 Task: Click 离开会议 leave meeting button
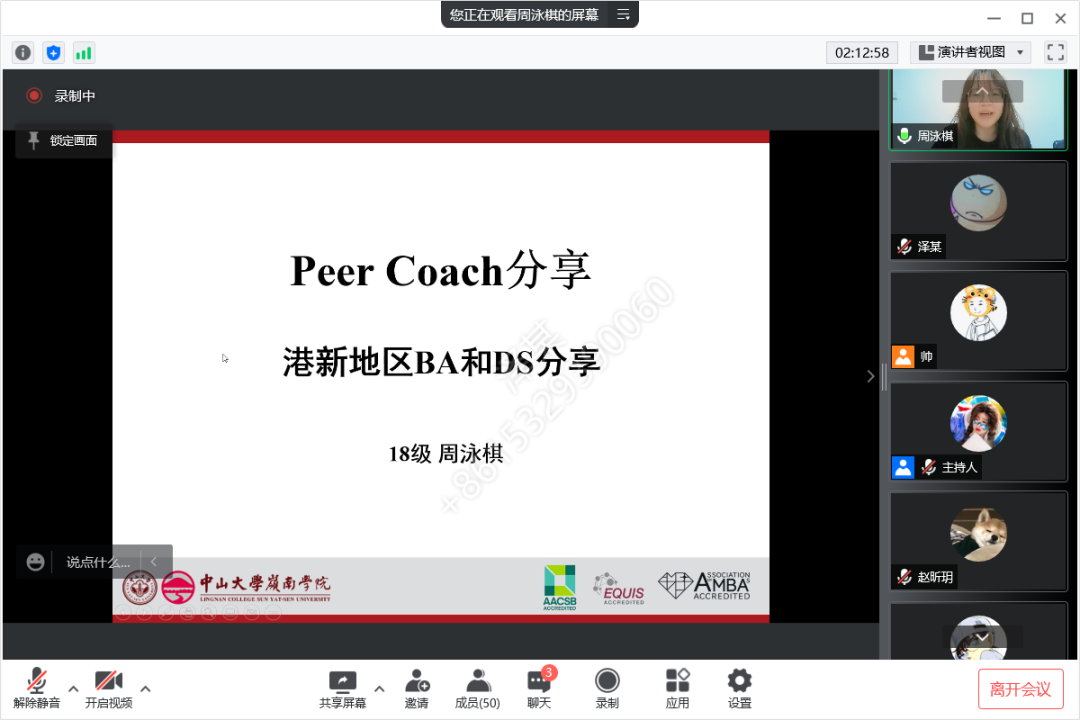point(1020,689)
